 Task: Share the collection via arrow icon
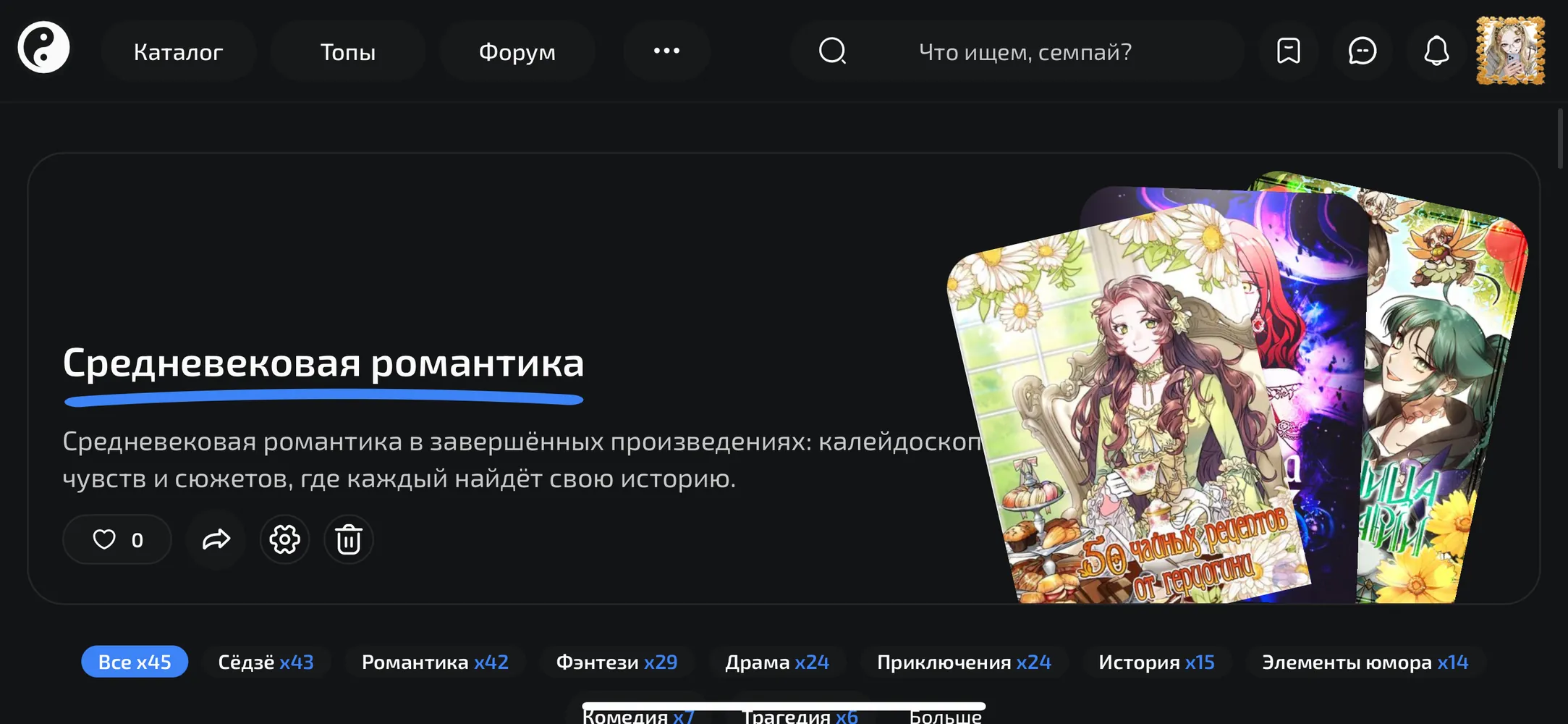(216, 539)
